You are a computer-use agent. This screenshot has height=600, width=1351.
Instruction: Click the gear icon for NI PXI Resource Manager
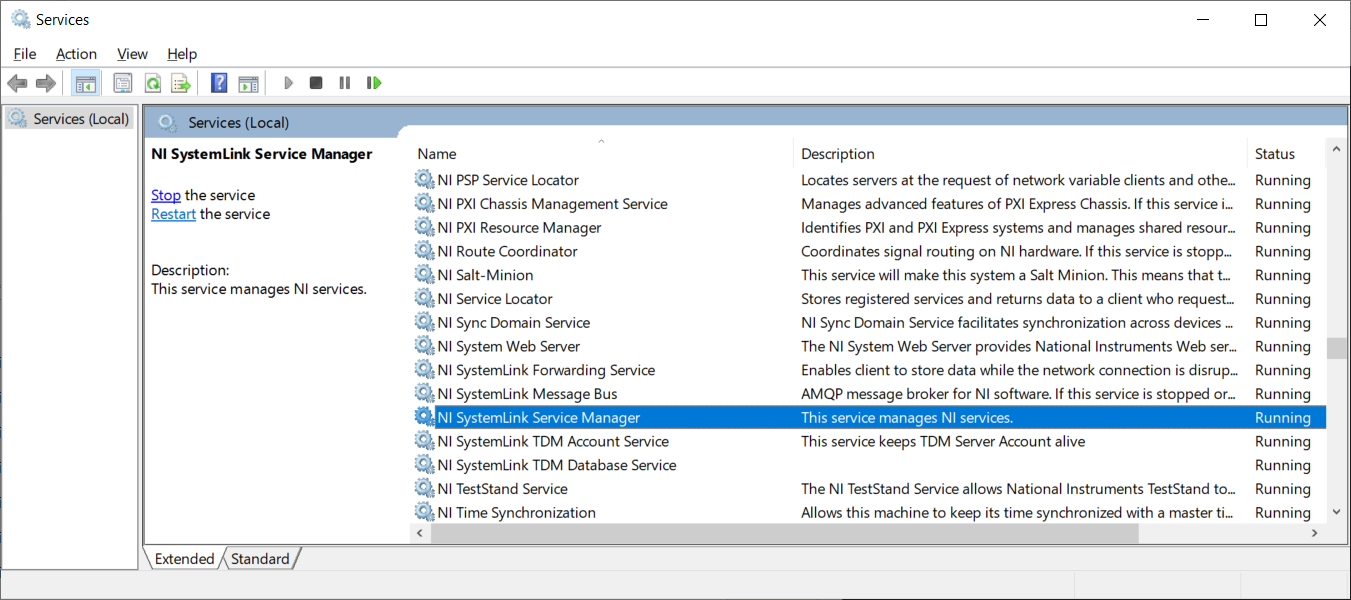click(x=424, y=228)
